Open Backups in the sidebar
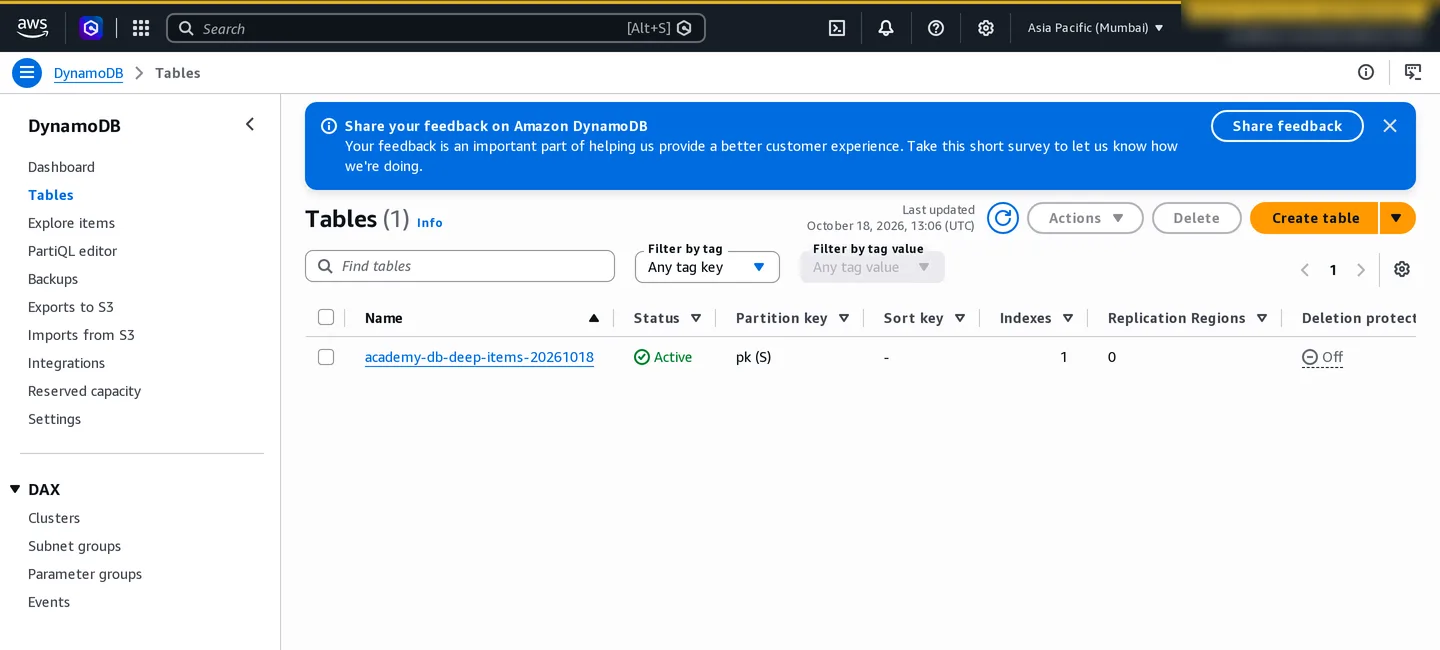 (x=53, y=279)
